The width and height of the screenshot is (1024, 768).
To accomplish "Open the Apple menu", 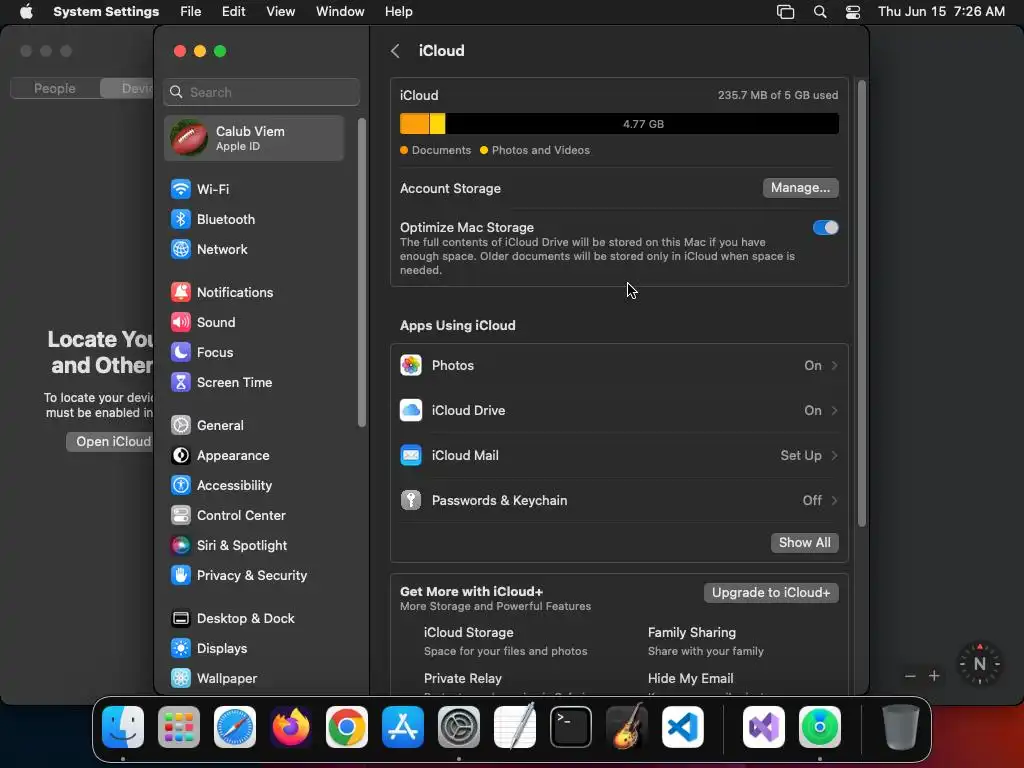I will point(26,12).
